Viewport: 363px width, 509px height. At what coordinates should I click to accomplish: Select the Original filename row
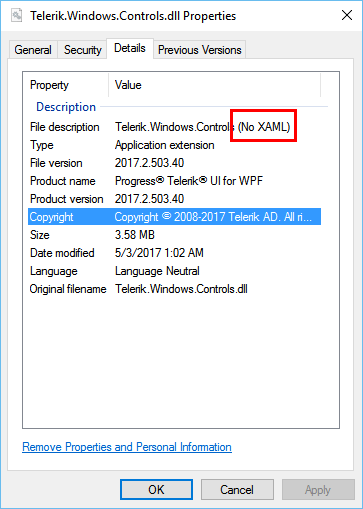pos(174,289)
